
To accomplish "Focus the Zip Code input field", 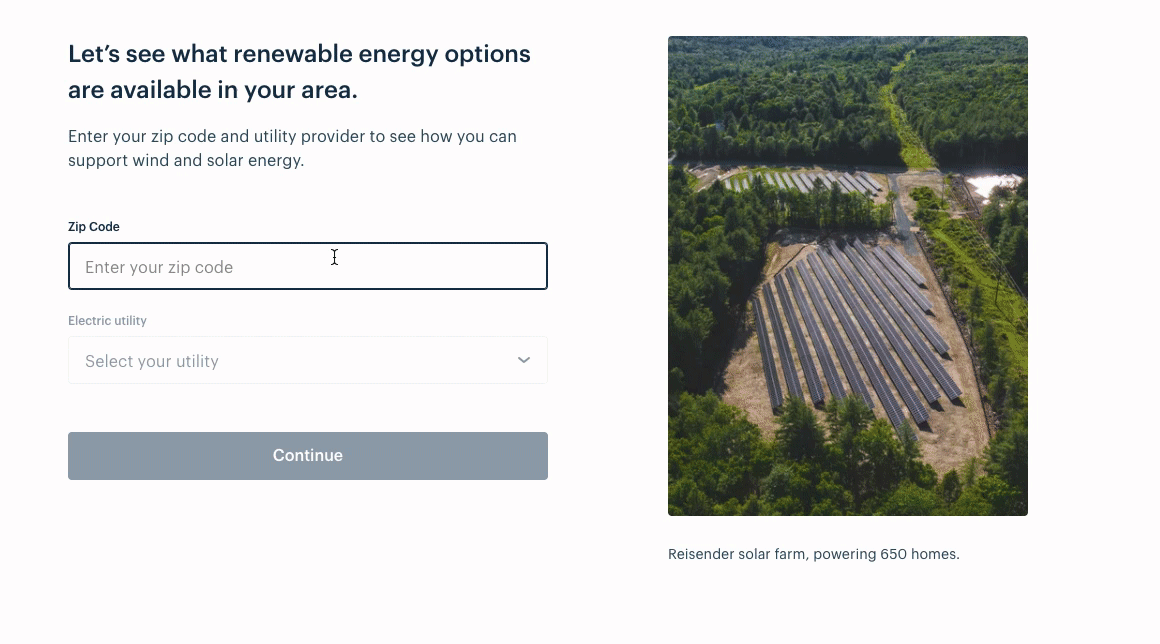I will (x=308, y=266).
